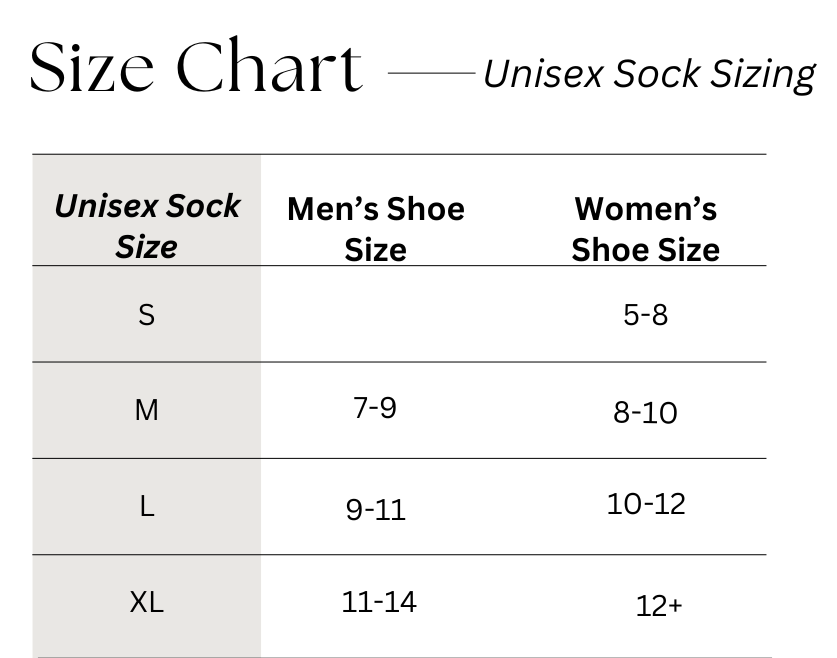837x658 pixels.
Task: Select the men's '9-11' shoe size value
Action: click(x=376, y=510)
